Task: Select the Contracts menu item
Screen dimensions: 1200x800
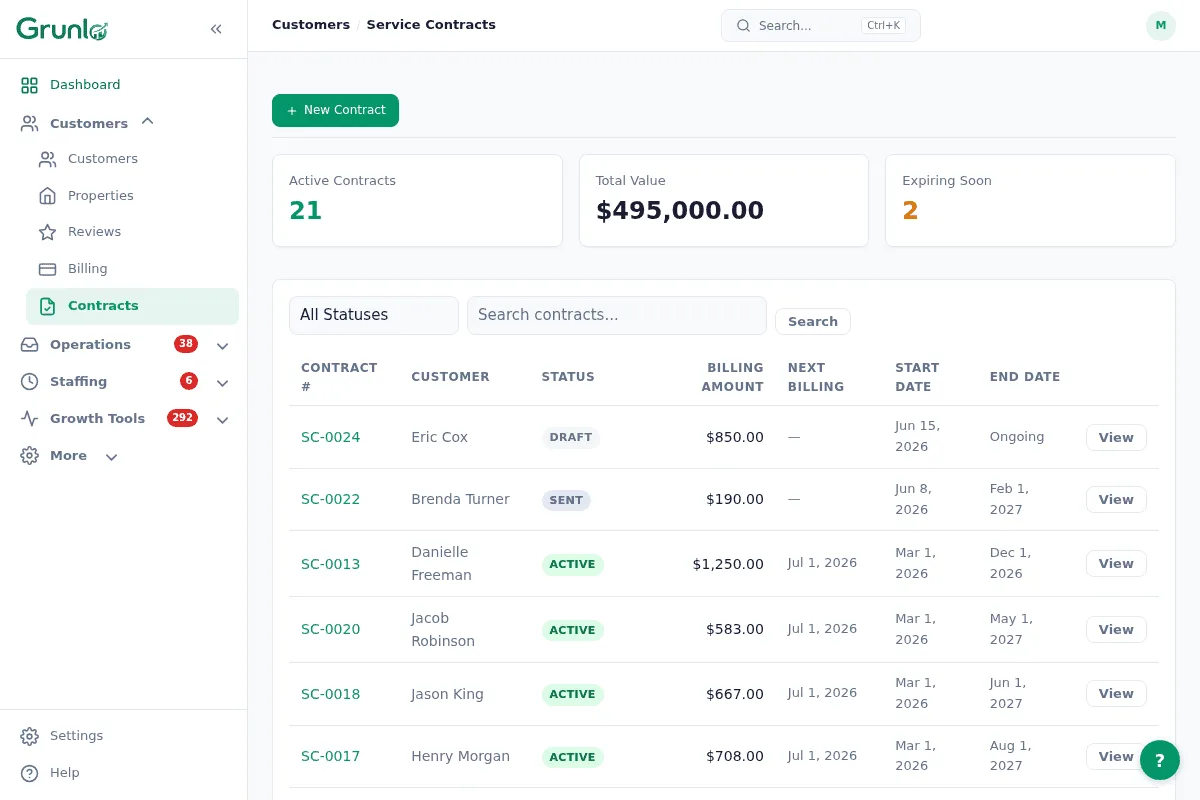Action: [132, 306]
